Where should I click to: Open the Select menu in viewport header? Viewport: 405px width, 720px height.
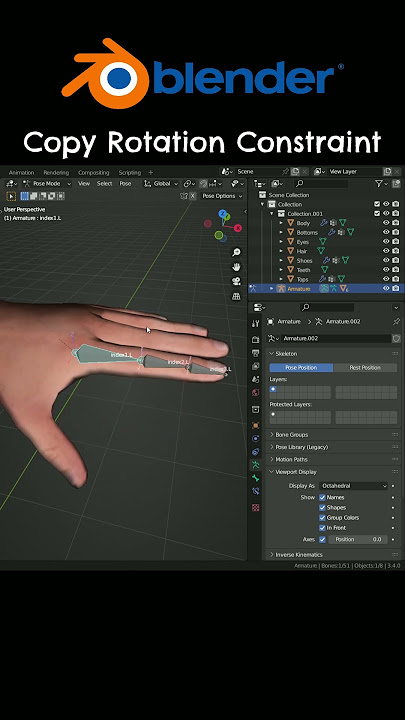[x=105, y=184]
